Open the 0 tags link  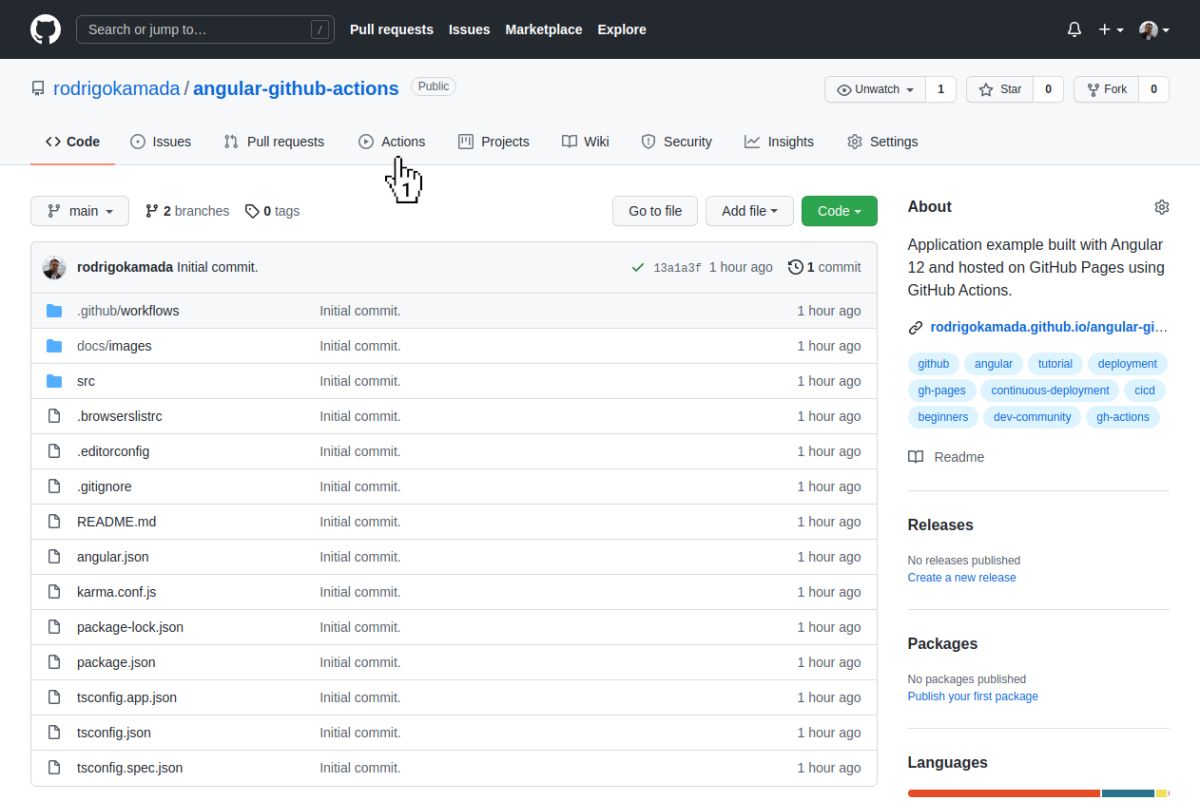tap(272, 211)
